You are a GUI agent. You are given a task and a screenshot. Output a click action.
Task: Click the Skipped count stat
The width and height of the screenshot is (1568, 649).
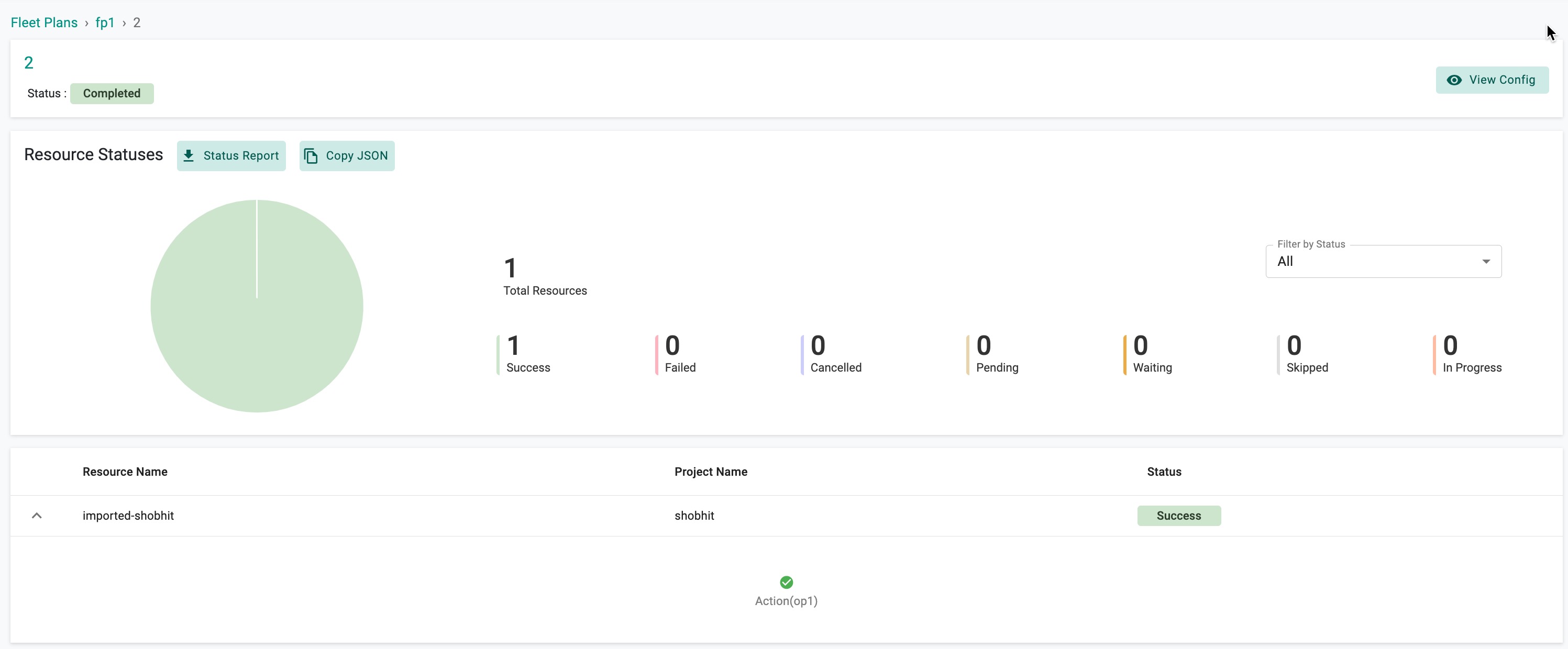pos(1302,354)
